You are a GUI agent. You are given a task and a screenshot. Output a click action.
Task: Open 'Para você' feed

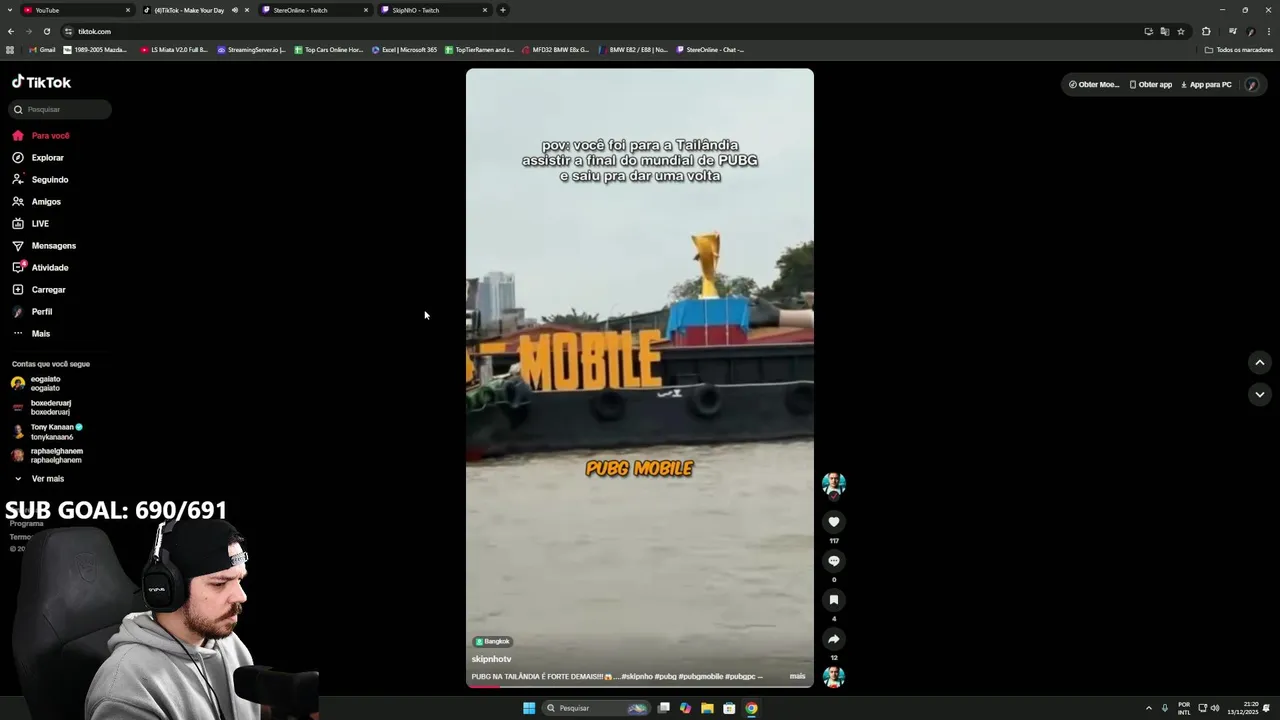(41, 136)
